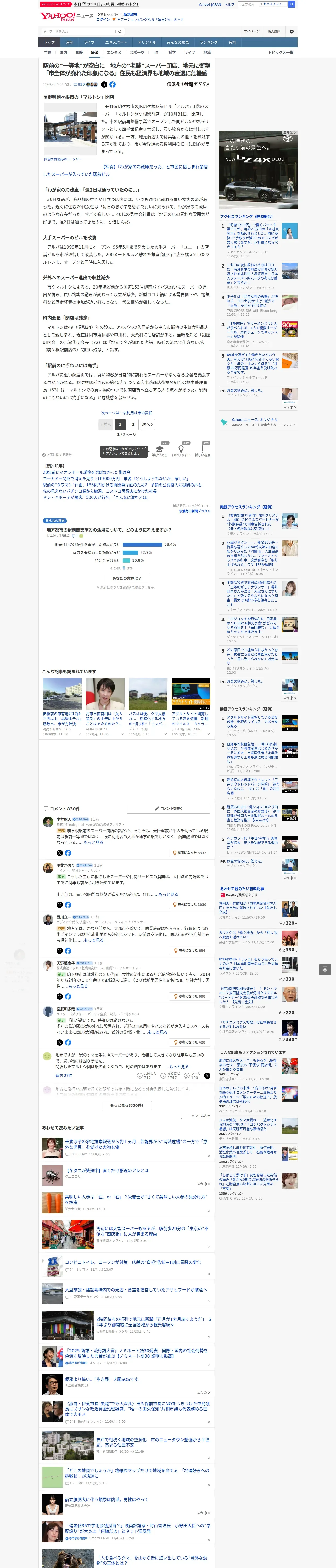Open the 830 comments count icon under headline
The height and width of the screenshot is (1568, 336).
click(79, 85)
